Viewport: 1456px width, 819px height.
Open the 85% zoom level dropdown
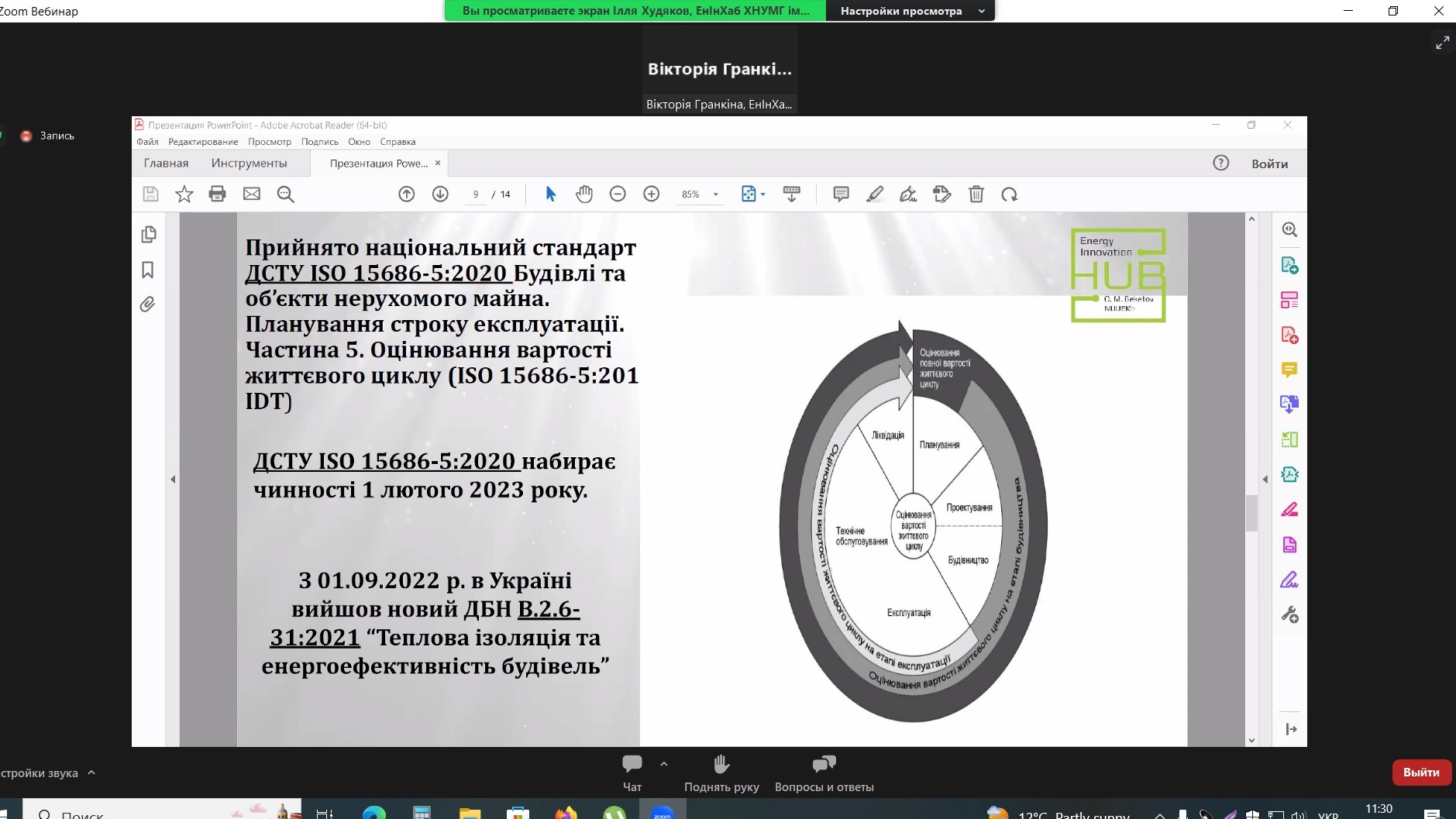(715, 194)
